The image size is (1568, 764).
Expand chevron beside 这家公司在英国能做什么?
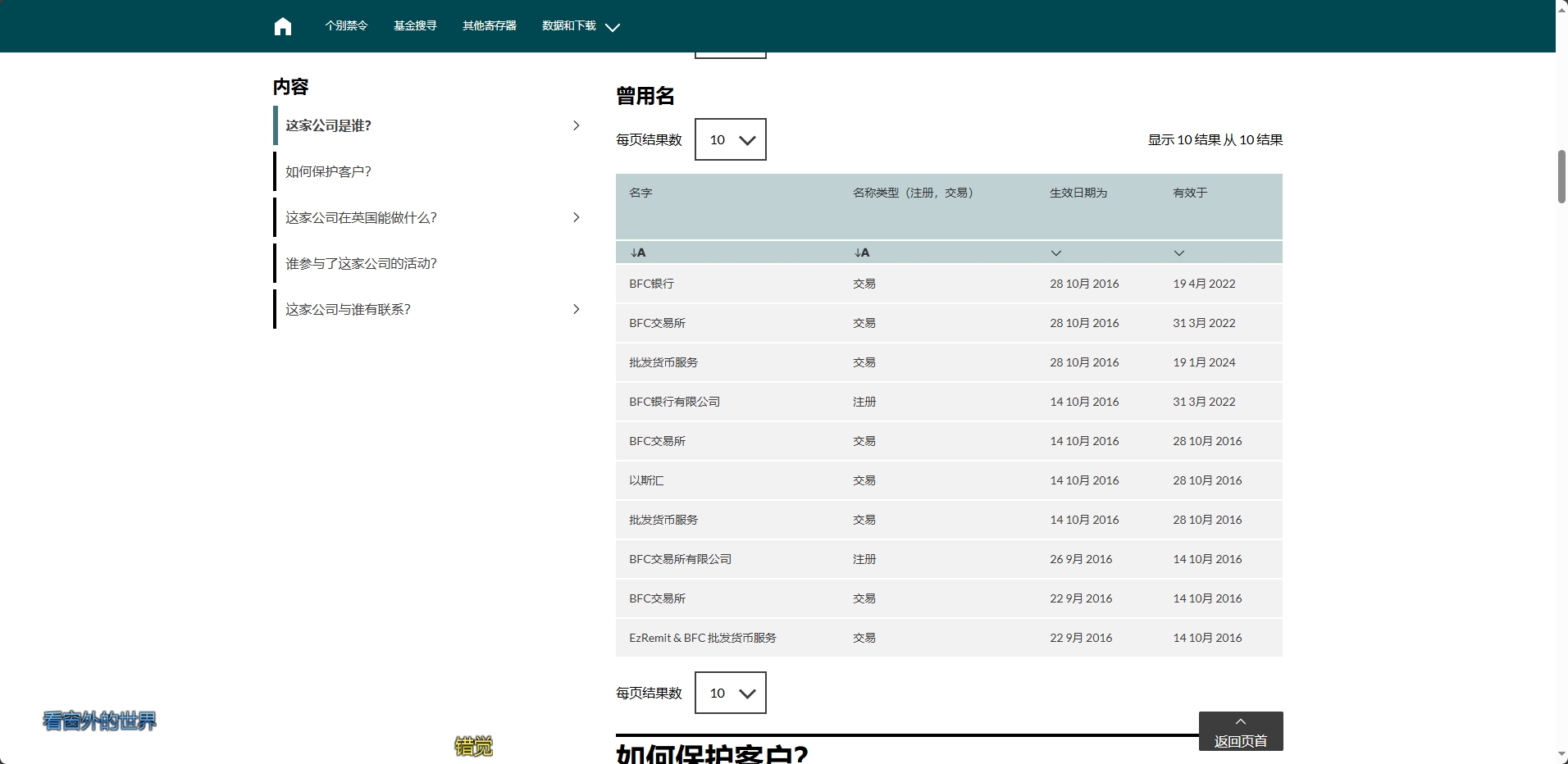coord(576,217)
